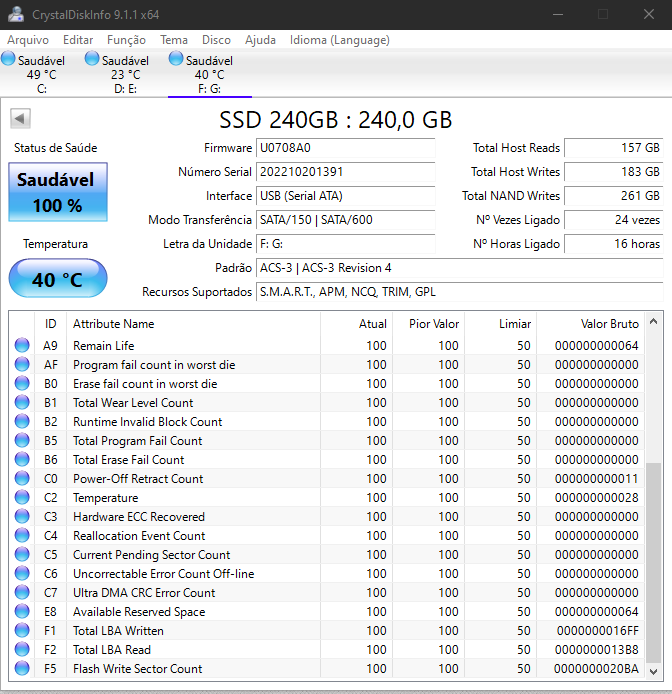This screenshot has height=694, width=672.
Task: Click the Attribute Name column header
Action: click(193, 324)
